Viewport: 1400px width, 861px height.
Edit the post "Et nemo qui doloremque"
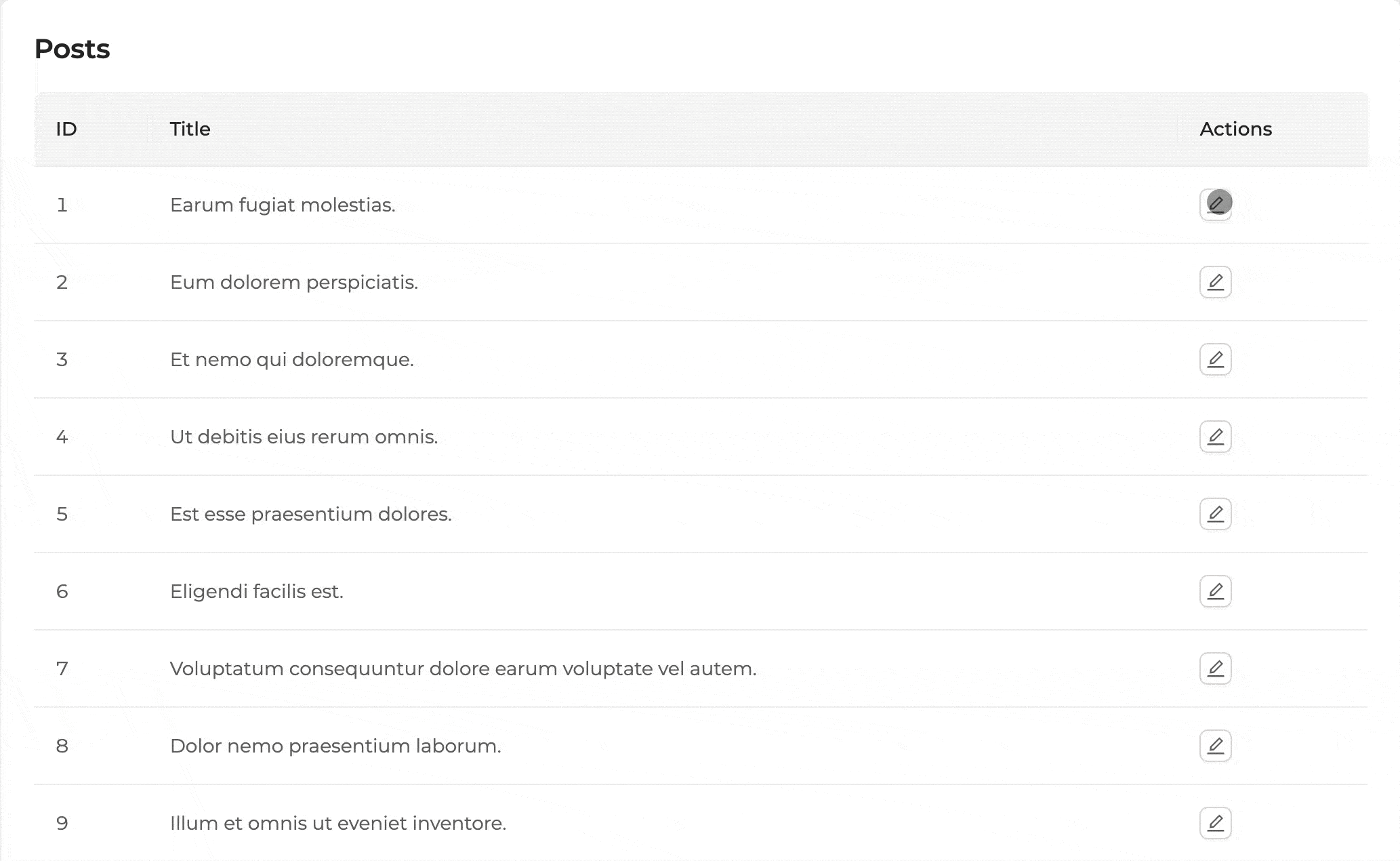1215,359
